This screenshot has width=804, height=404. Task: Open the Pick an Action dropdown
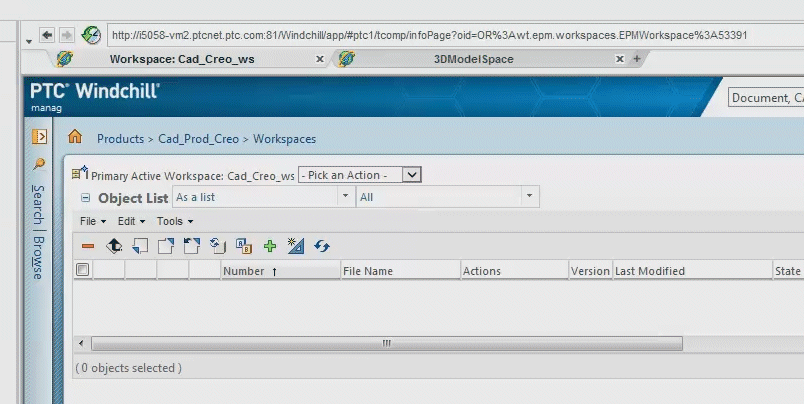coord(359,175)
